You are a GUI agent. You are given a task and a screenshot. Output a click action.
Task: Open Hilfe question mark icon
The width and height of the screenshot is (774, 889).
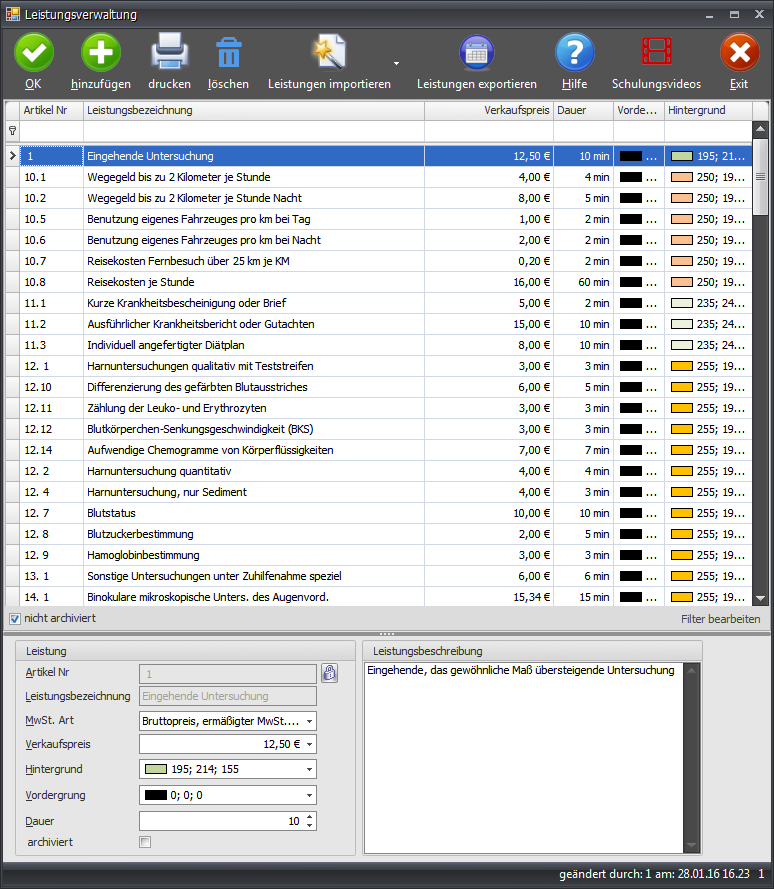click(x=574, y=52)
